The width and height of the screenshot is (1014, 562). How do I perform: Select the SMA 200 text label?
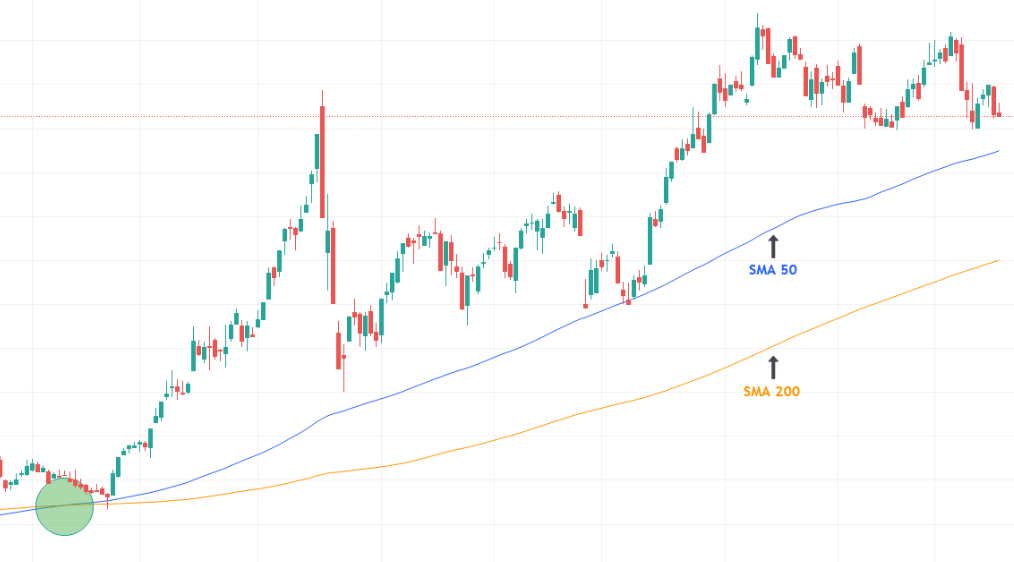[x=772, y=391]
